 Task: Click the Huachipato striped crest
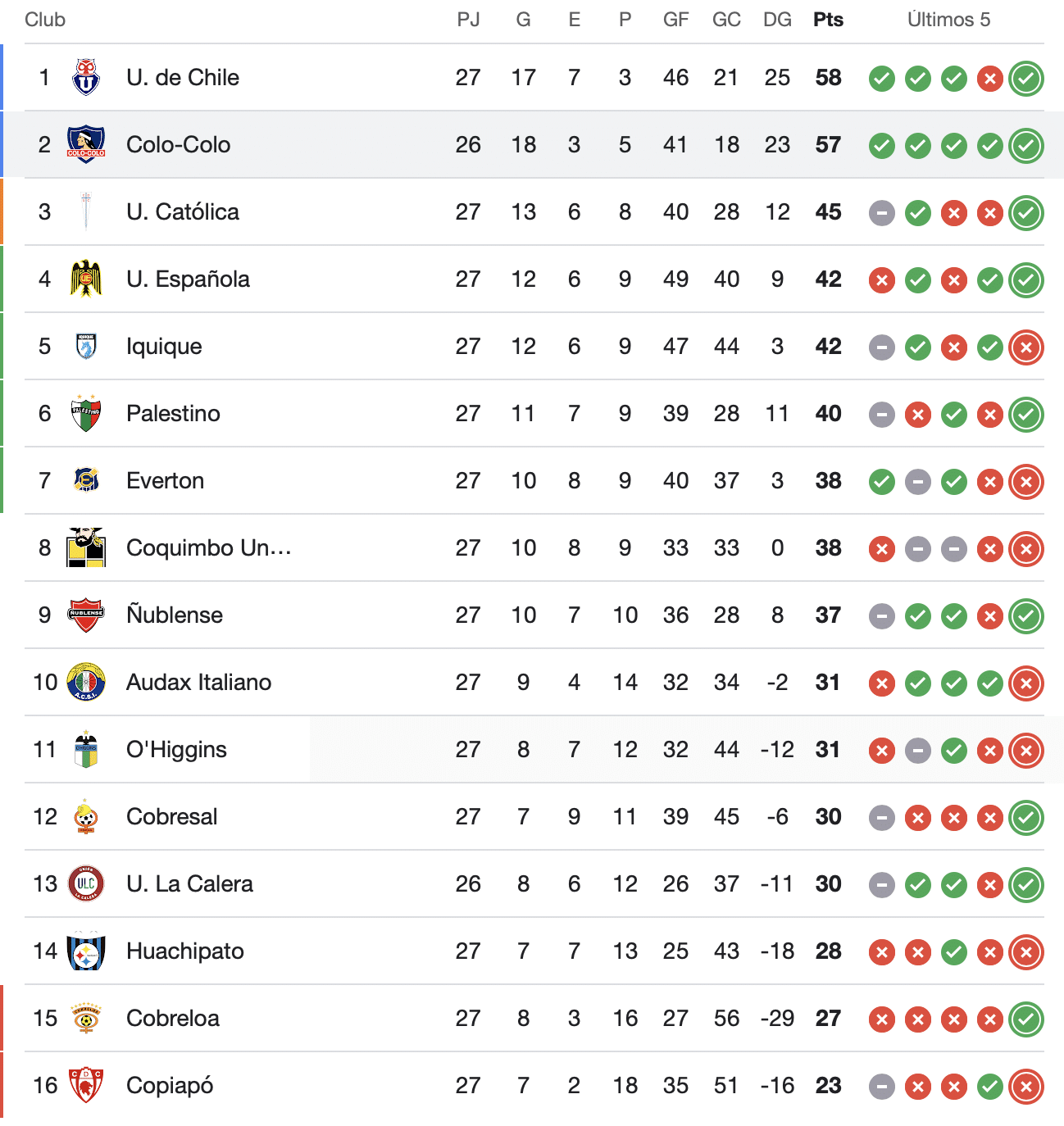[86, 951]
